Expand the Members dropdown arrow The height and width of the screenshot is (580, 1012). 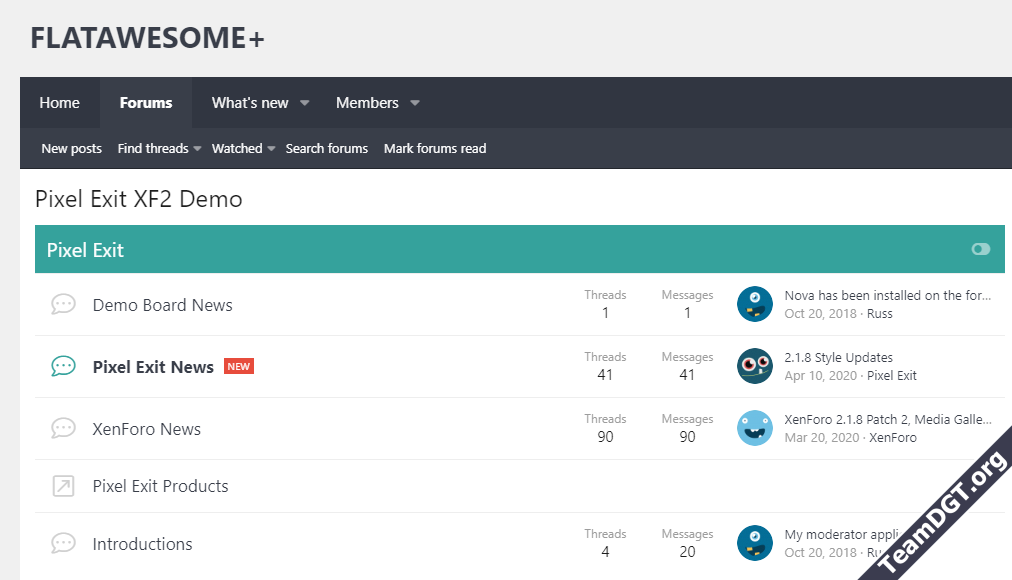tap(415, 103)
